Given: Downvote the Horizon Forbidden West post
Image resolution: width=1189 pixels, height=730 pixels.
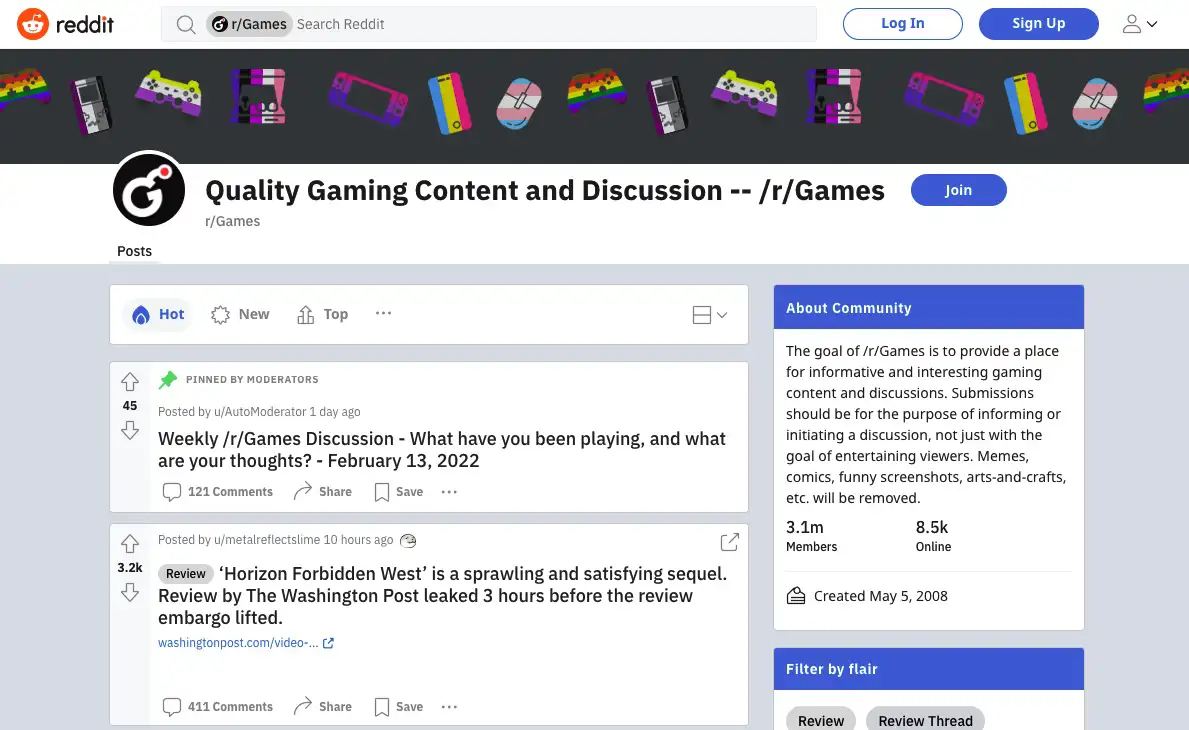Looking at the screenshot, I should coord(130,592).
